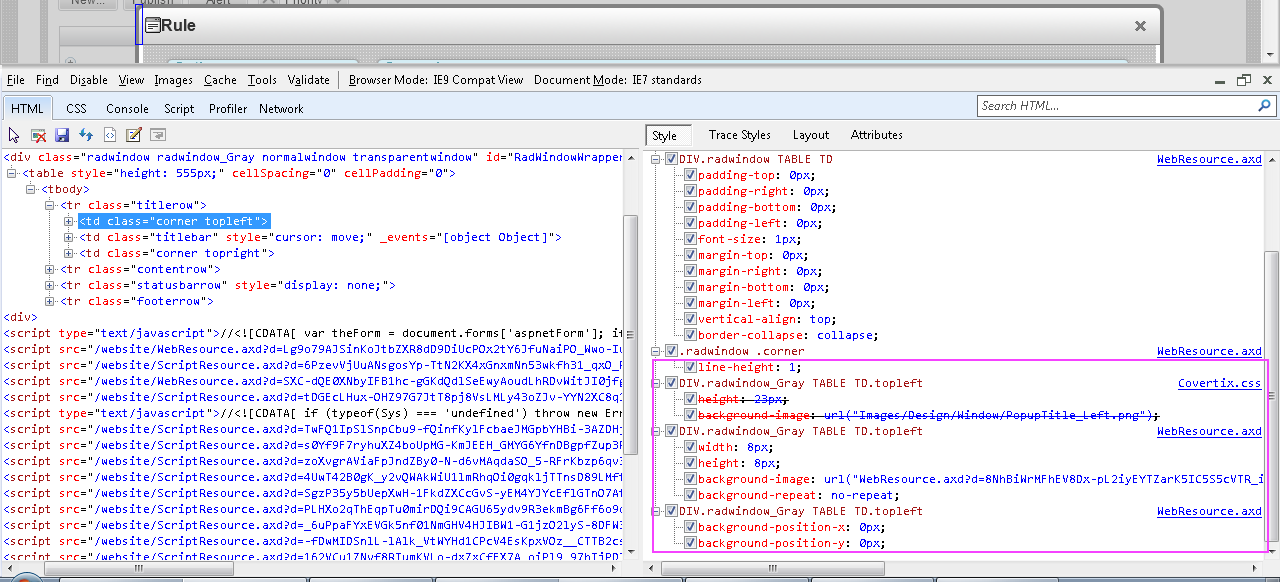Viewport: 1280px width, 582px height.
Task: Uncheck the padding-top property checkbox
Action: (x=690, y=175)
